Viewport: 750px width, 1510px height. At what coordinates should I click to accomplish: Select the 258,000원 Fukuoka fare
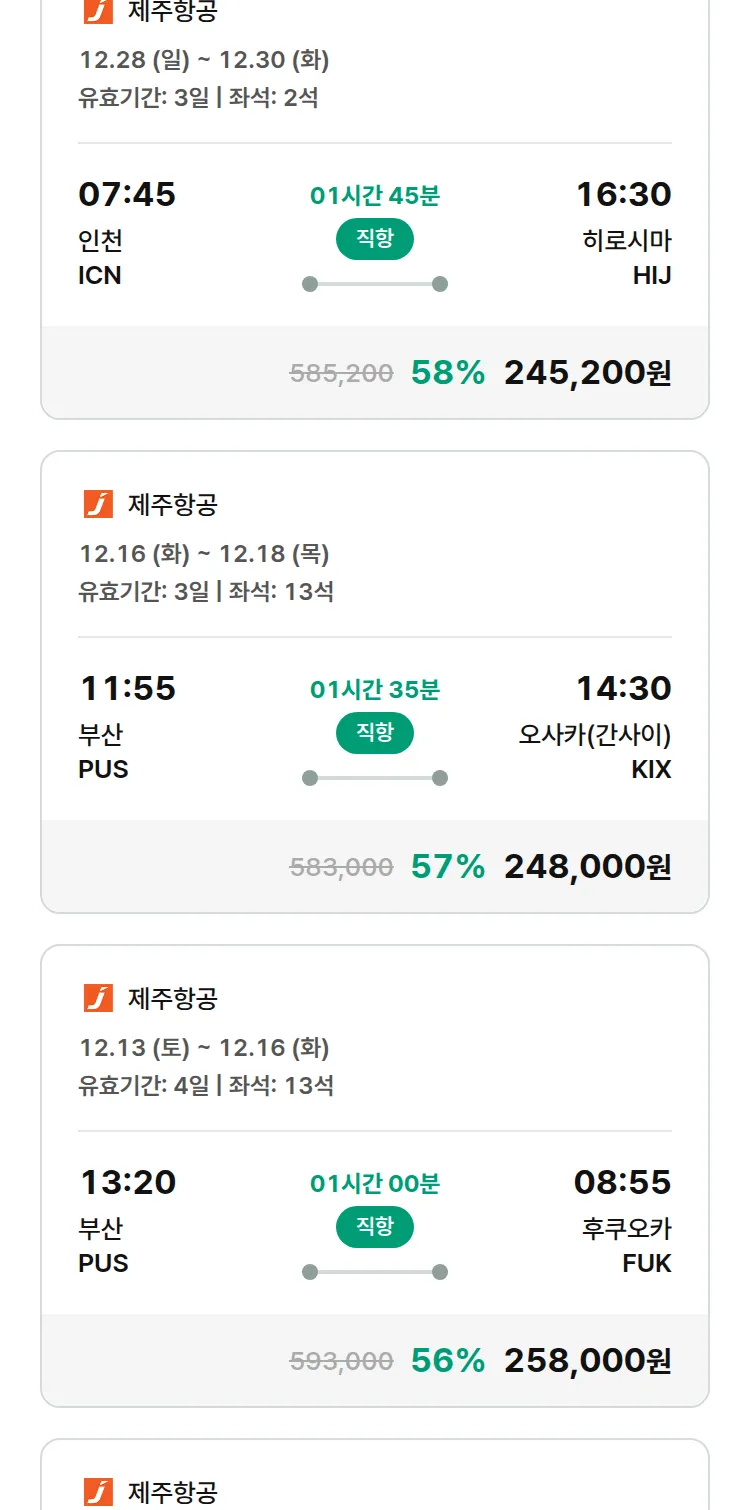[x=587, y=1361]
